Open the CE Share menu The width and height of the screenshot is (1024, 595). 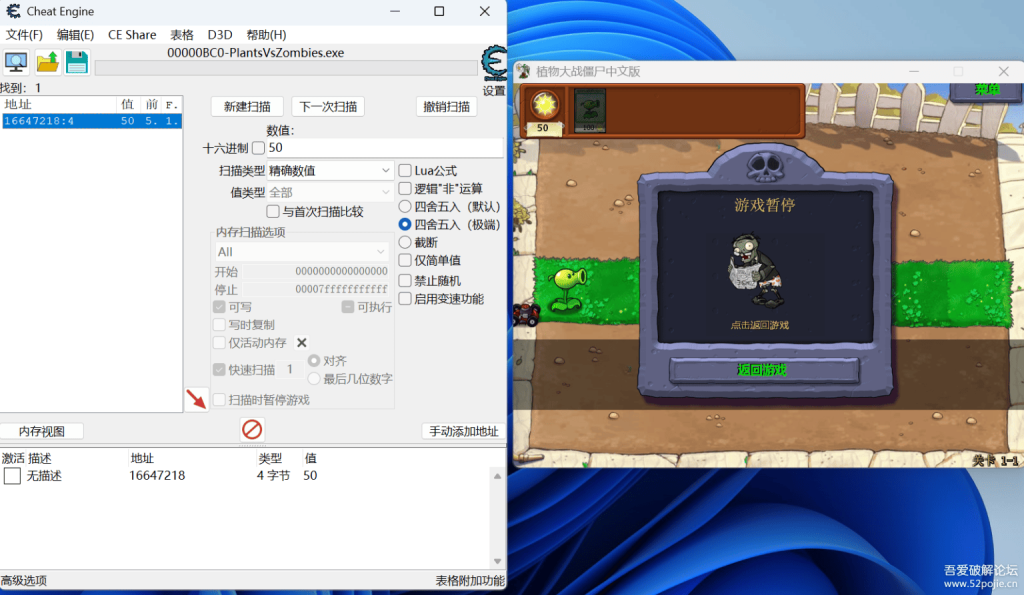click(132, 35)
